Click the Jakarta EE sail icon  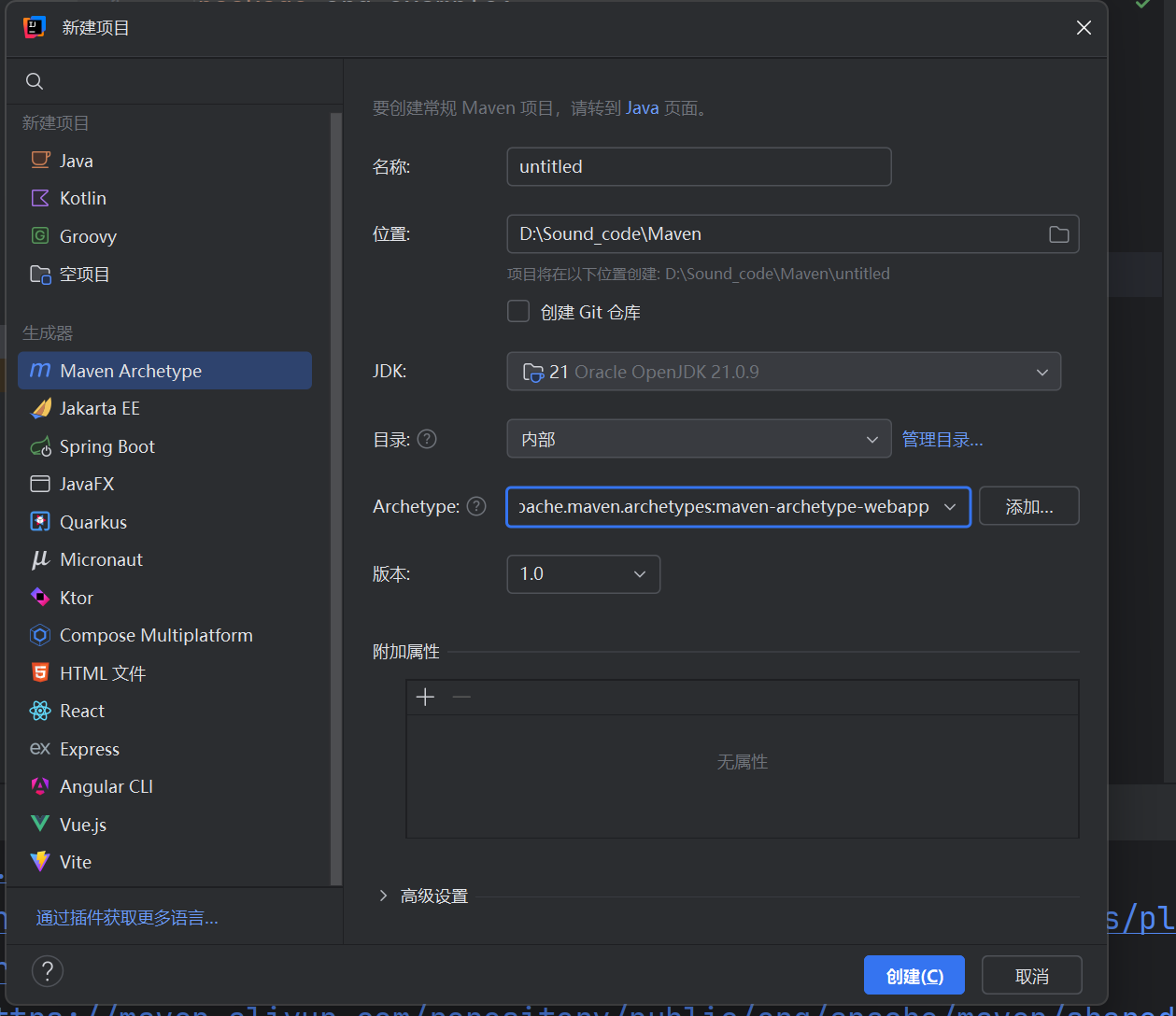coord(40,408)
